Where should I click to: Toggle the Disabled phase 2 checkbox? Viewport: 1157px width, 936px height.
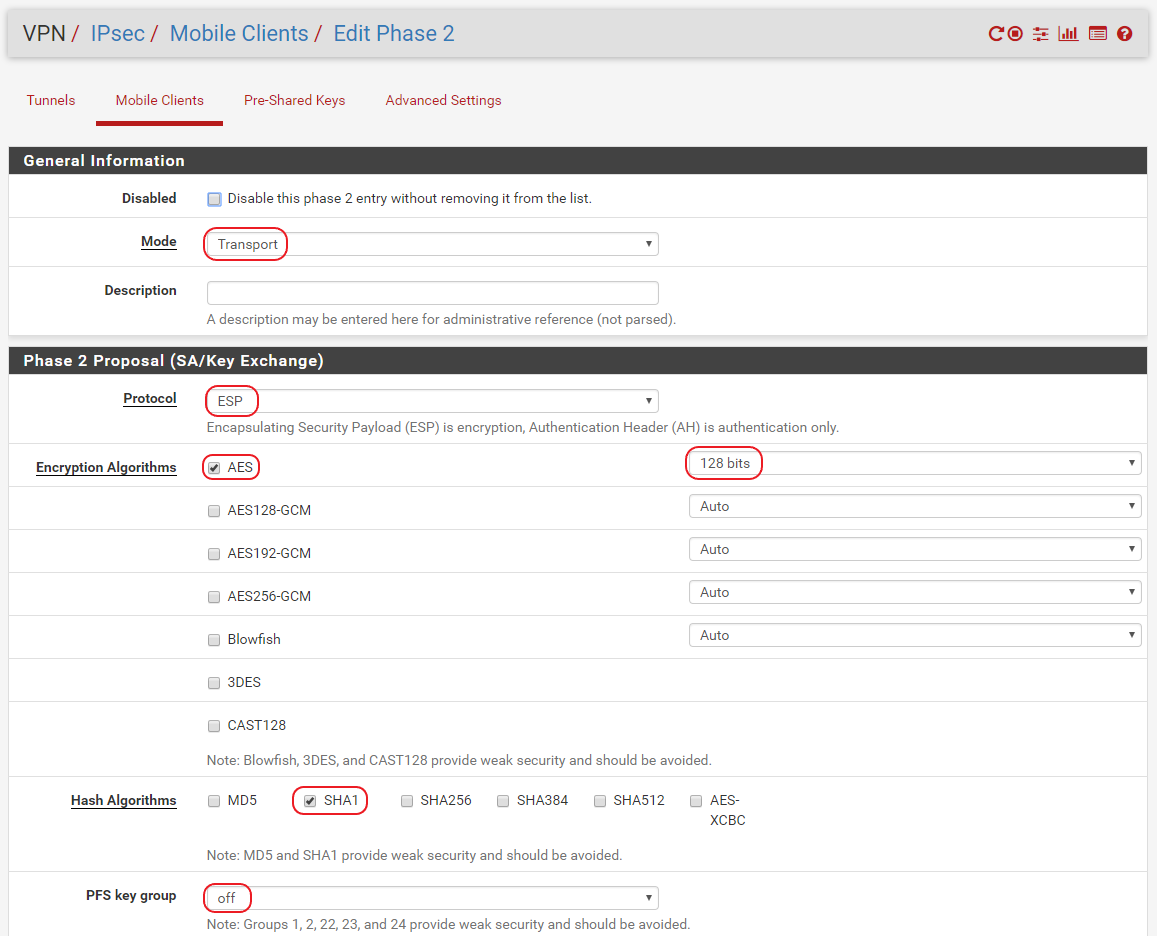point(214,199)
